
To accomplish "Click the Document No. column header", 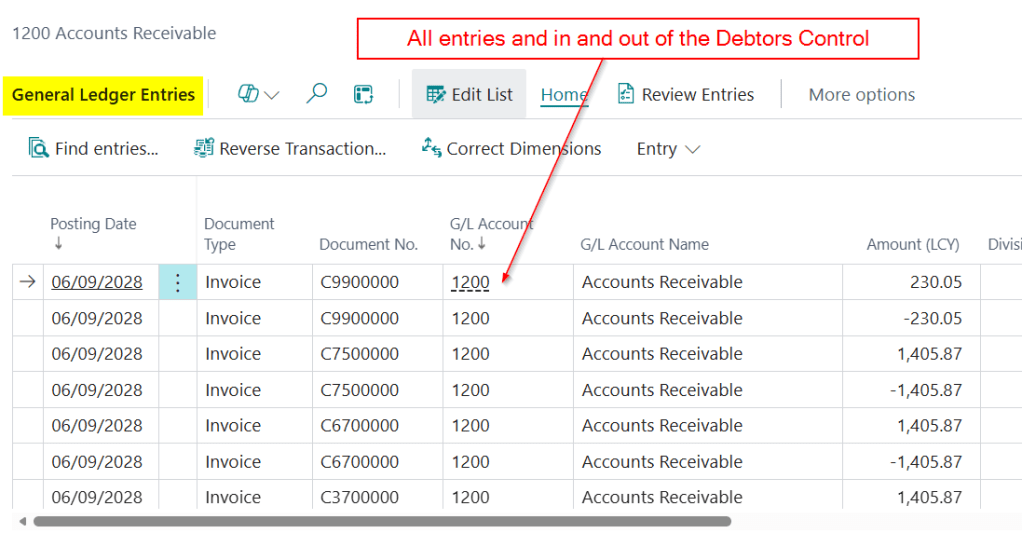I will pos(368,244).
